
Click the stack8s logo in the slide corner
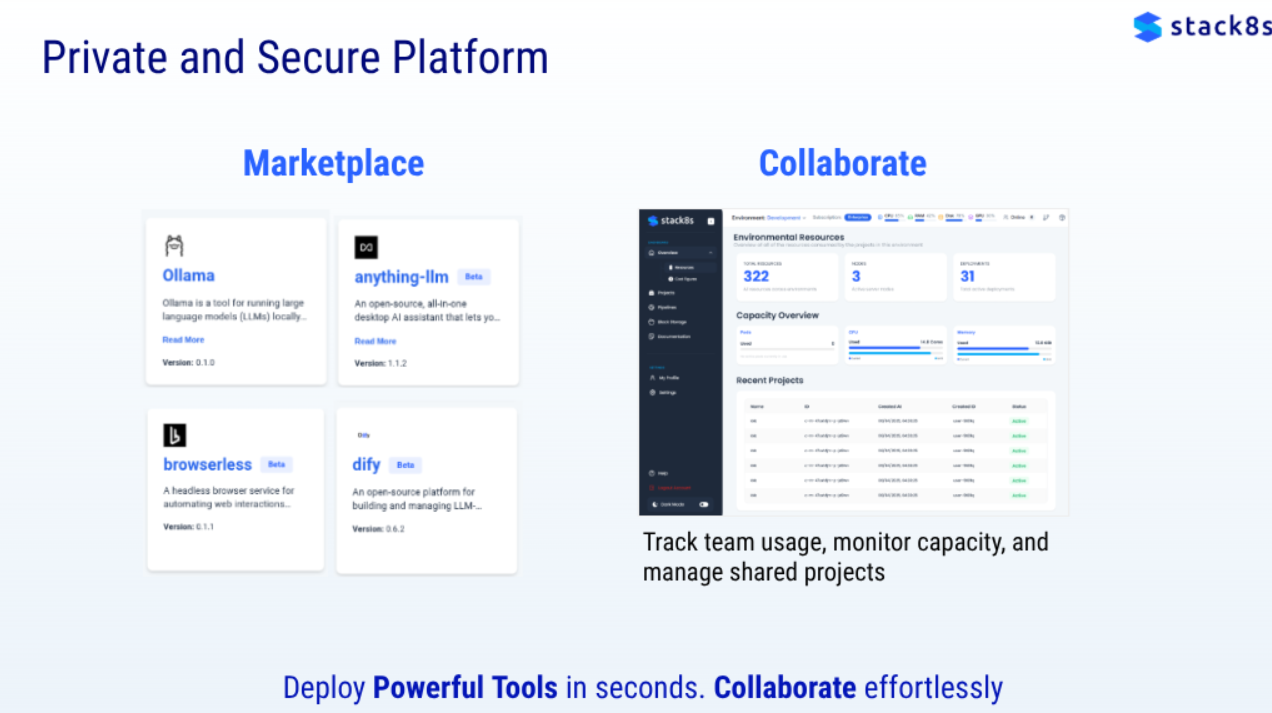coord(1202,26)
